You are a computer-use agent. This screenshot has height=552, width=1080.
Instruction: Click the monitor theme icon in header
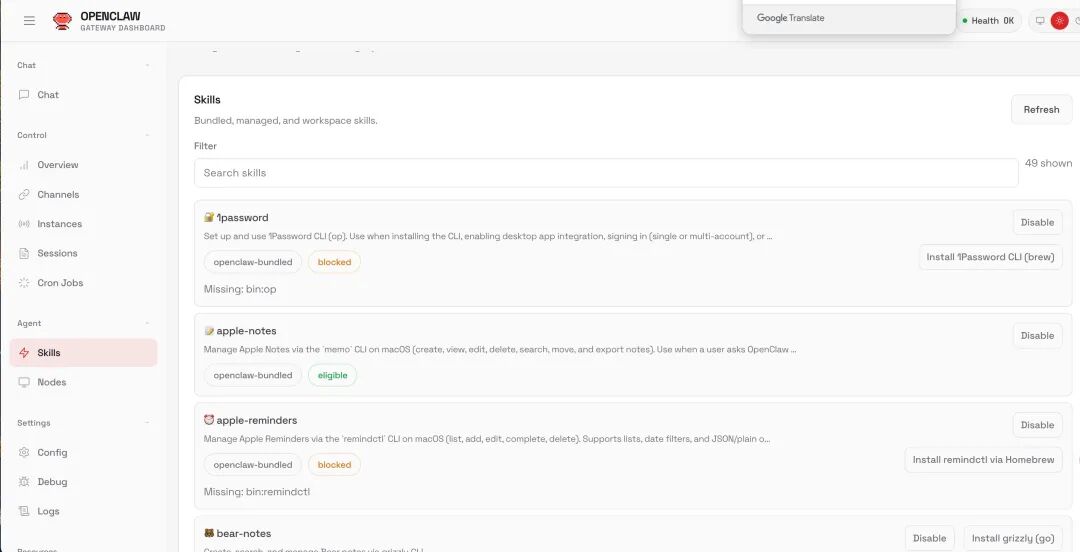coord(1040,21)
